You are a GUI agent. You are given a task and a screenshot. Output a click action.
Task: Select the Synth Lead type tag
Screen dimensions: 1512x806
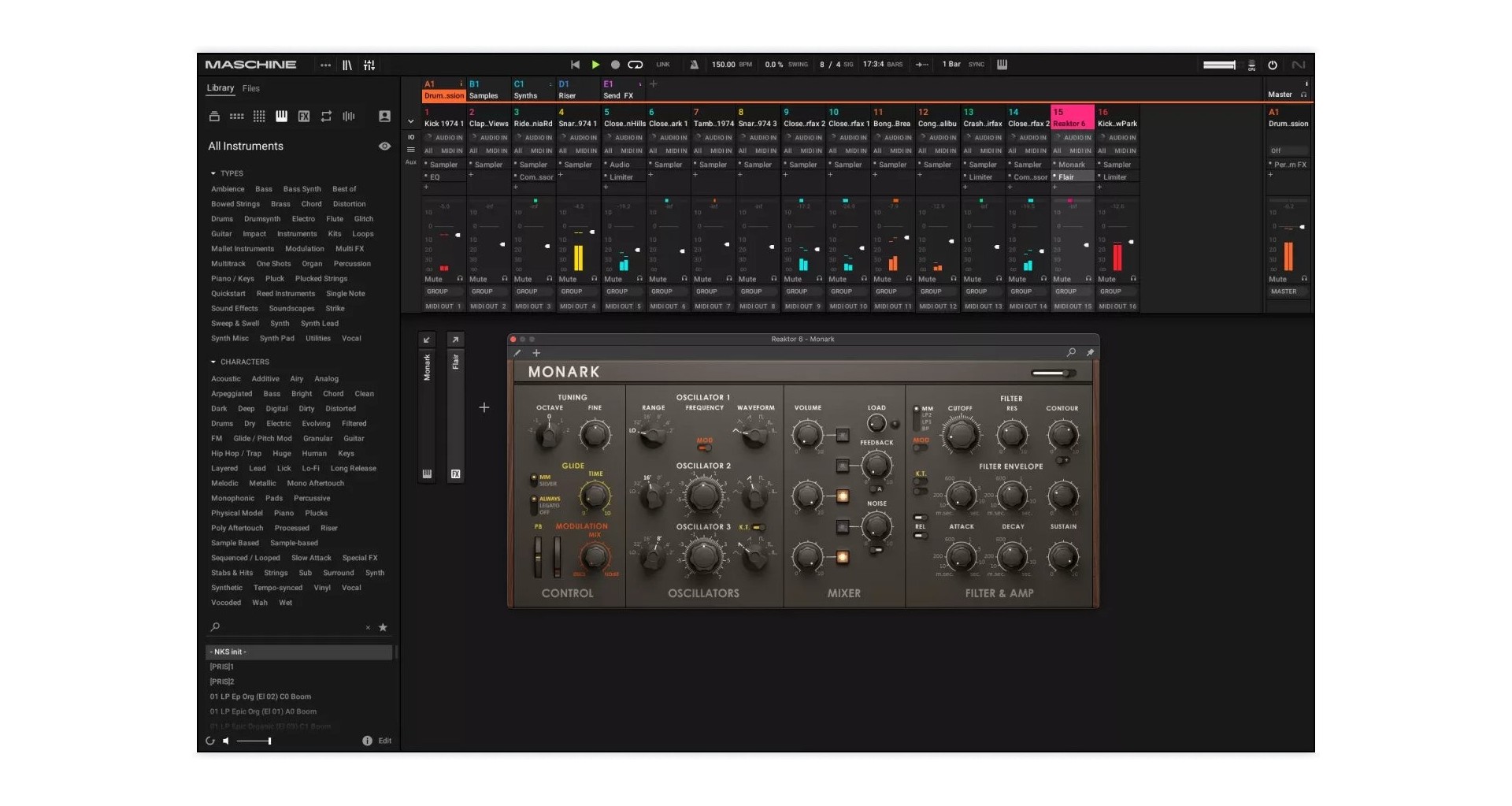320,323
